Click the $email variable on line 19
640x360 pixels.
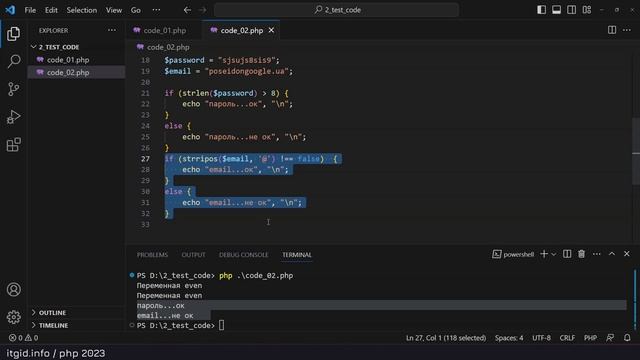178,71
